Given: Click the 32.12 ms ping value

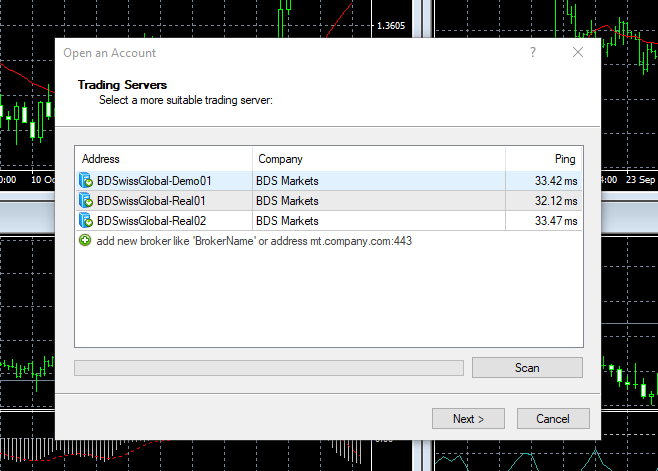Looking at the screenshot, I should pyautogui.click(x=556, y=201).
